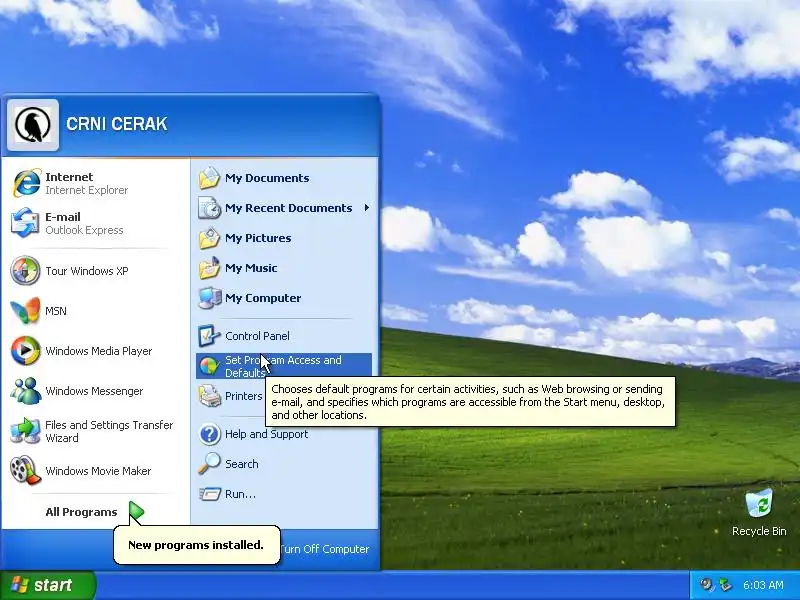800x600 pixels.
Task: Open My Documents folder icon
Action: (x=209, y=178)
